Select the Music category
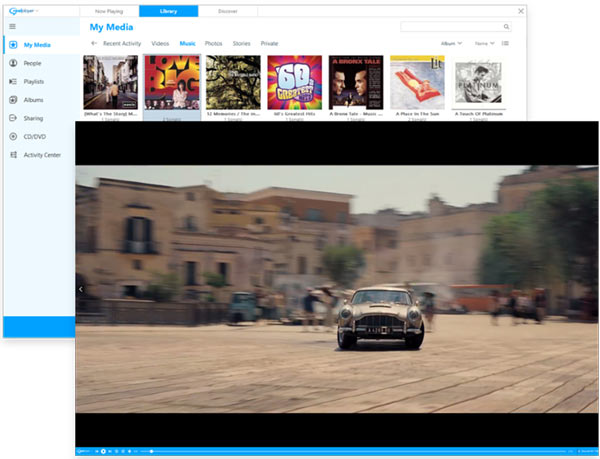 188,44
